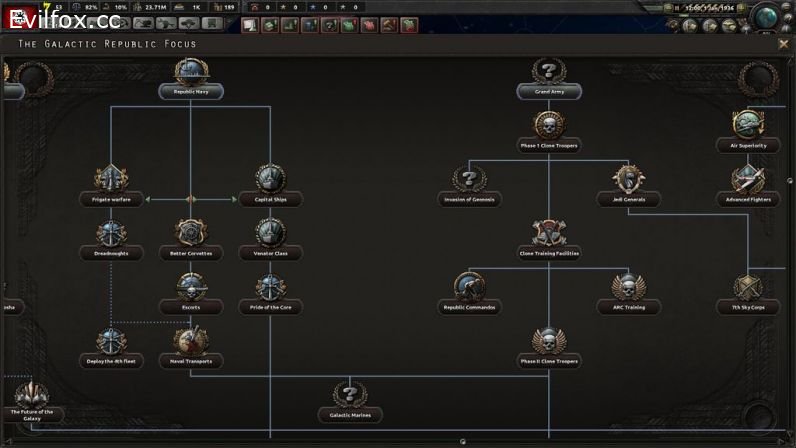The image size is (796, 448).
Task: Click the focus tree horizontal scrollbar handle
Action: 462,441
